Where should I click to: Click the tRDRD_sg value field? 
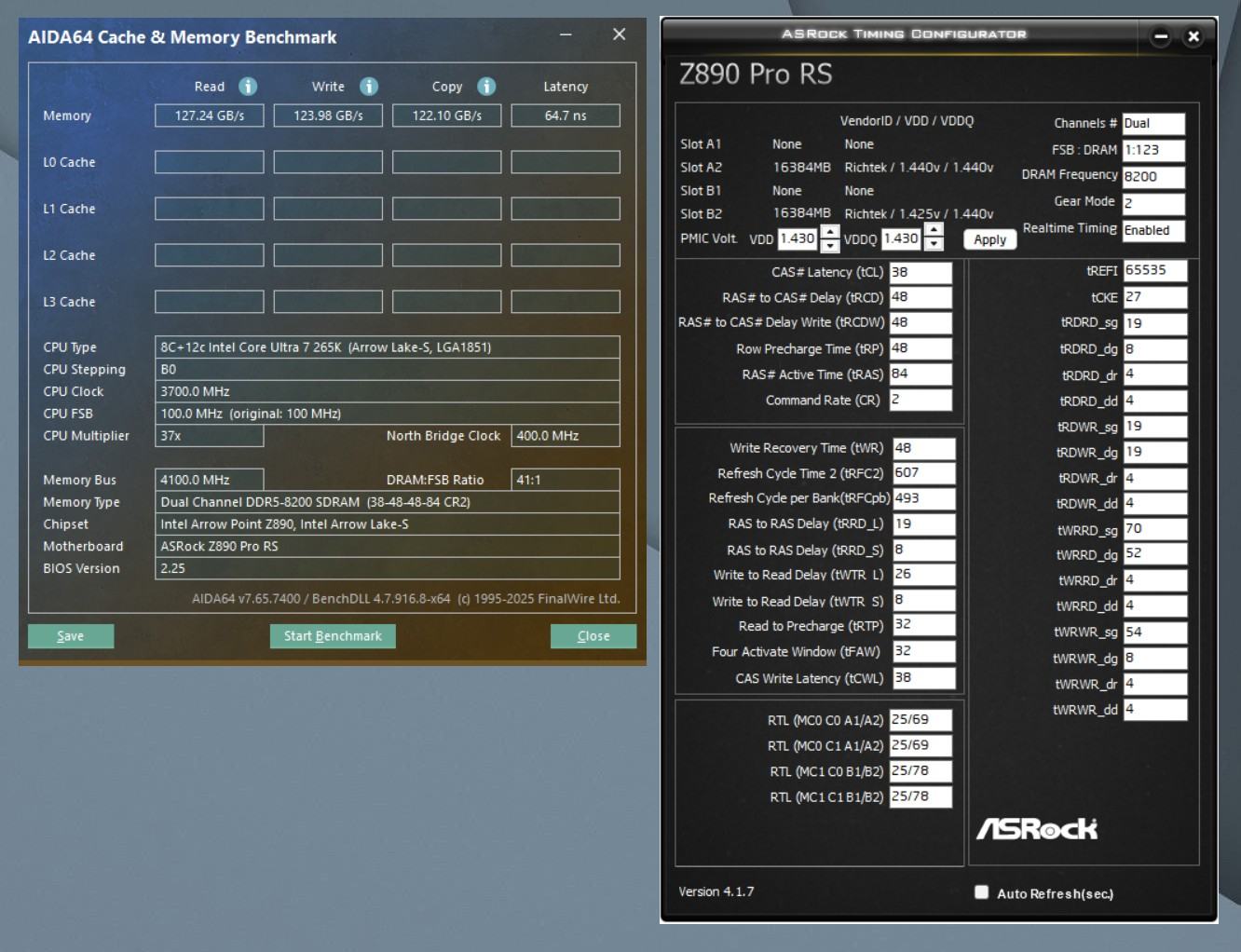click(x=1155, y=323)
